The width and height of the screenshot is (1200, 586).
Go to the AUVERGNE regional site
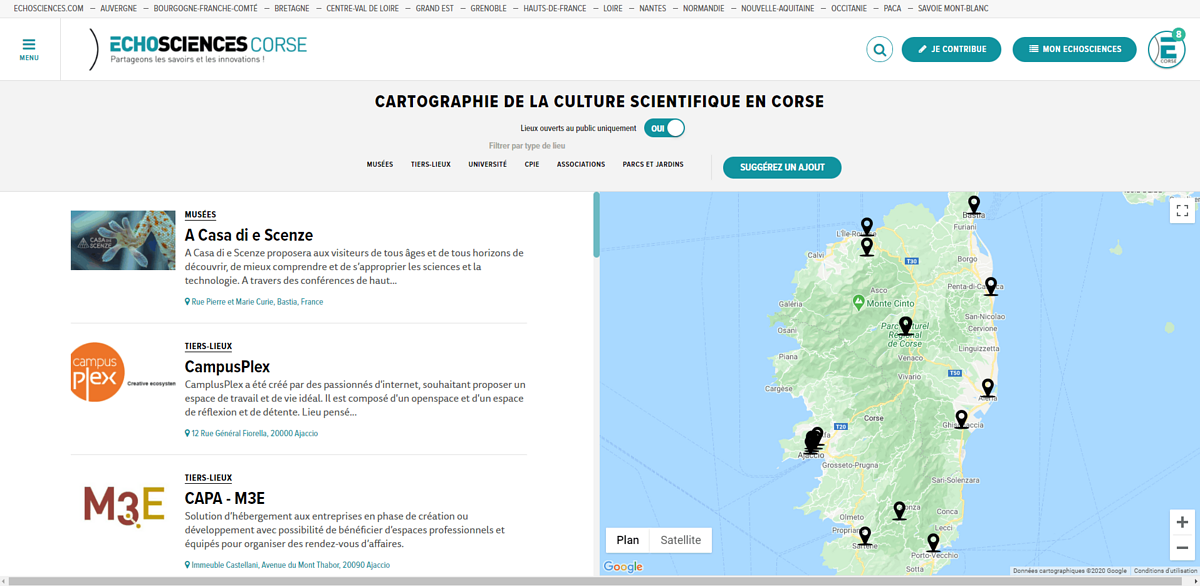[119, 8]
